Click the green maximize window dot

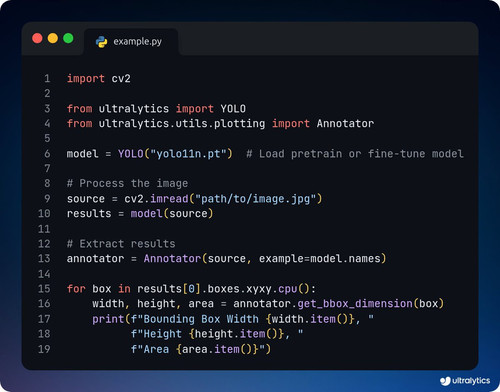point(68,38)
